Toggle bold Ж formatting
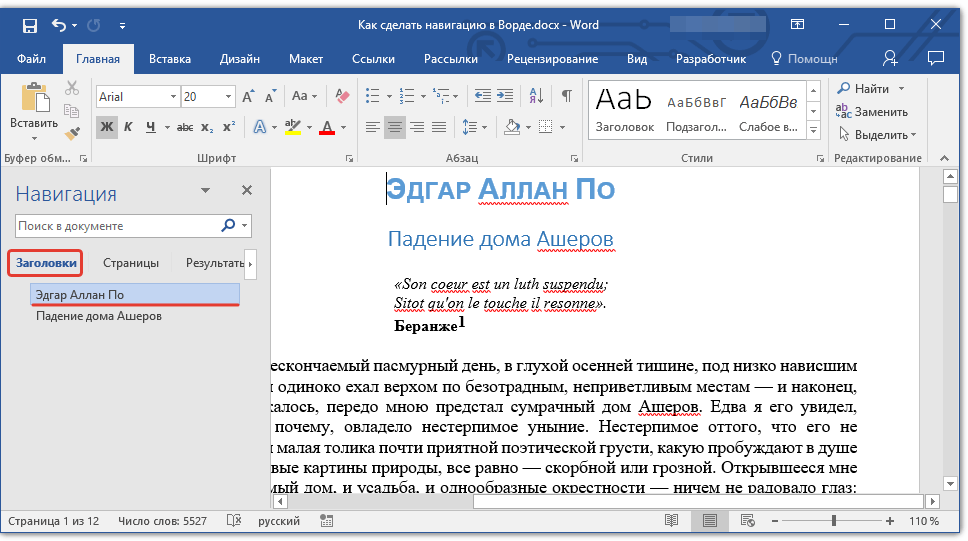968x541 pixels. [x=107, y=127]
